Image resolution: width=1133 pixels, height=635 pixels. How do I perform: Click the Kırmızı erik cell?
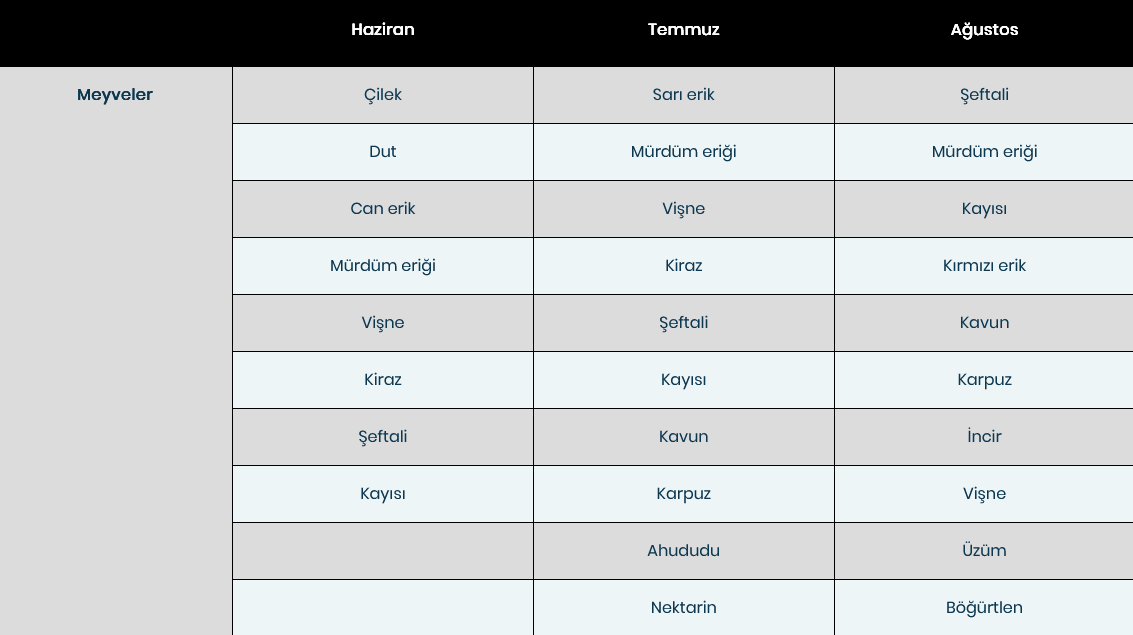[x=984, y=266]
